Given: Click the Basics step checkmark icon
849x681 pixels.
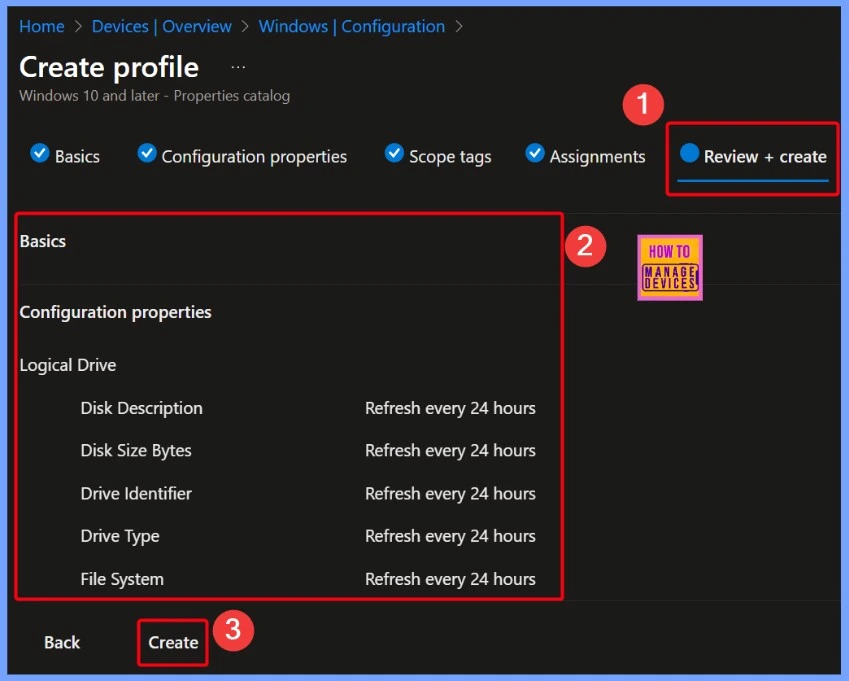Looking at the screenshot, I should pos(40,153).
